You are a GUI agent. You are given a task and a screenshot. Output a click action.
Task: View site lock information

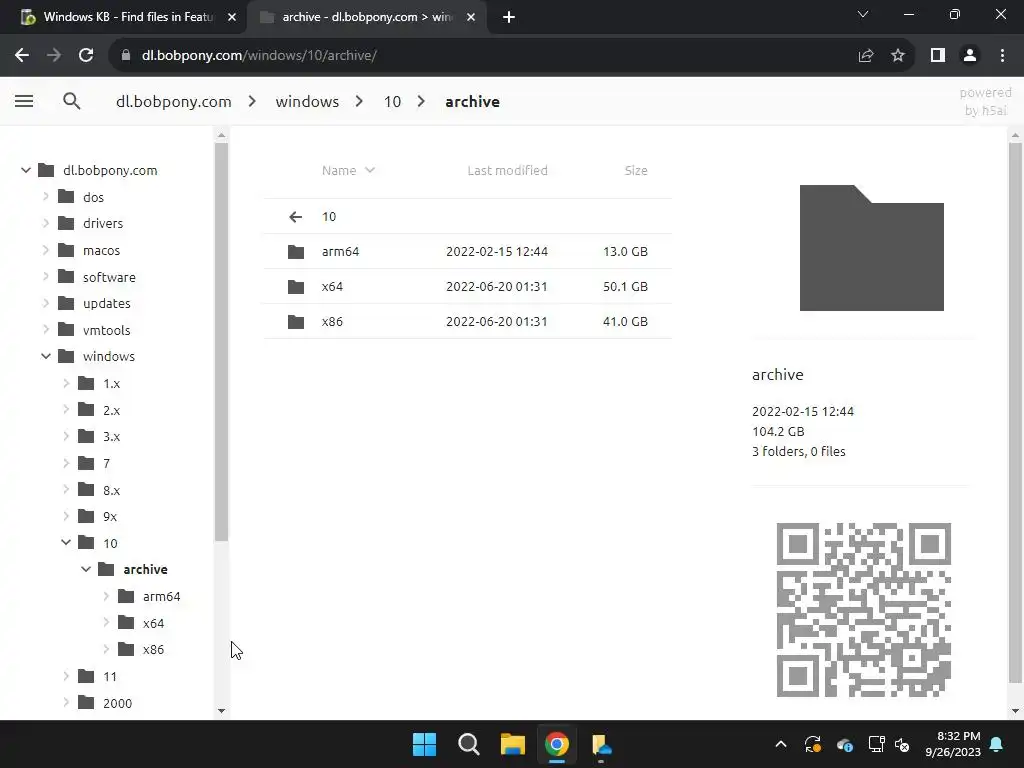click(x=126, y=56)
